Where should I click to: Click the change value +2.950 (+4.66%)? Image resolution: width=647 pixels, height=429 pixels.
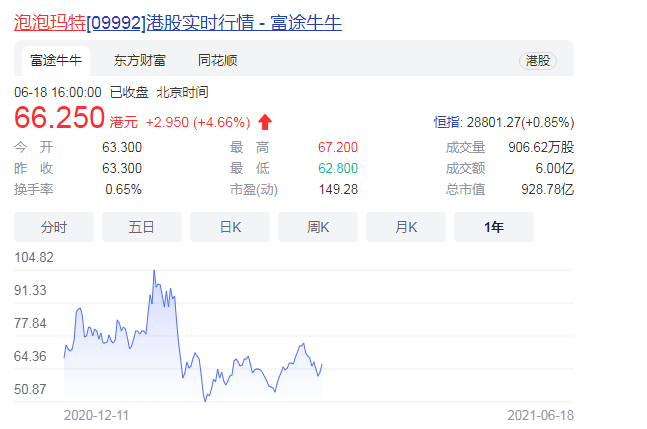coord(198,123)
